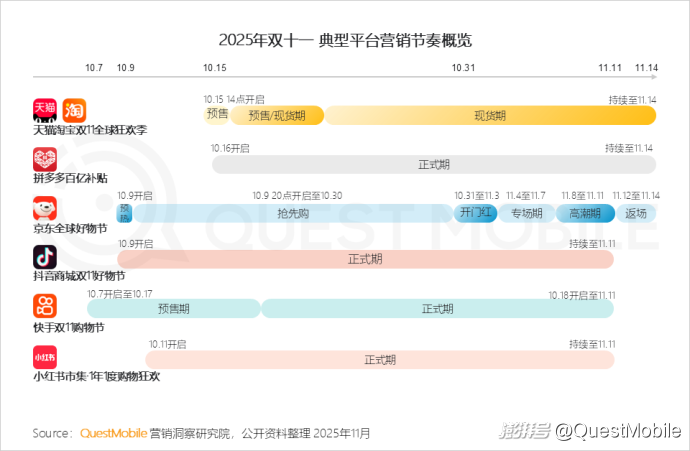The image size is (690, 451).
Task: Select the Xiaohongshu (小红书) red logo
Action: pyautogui.click(x=45, y=355)
